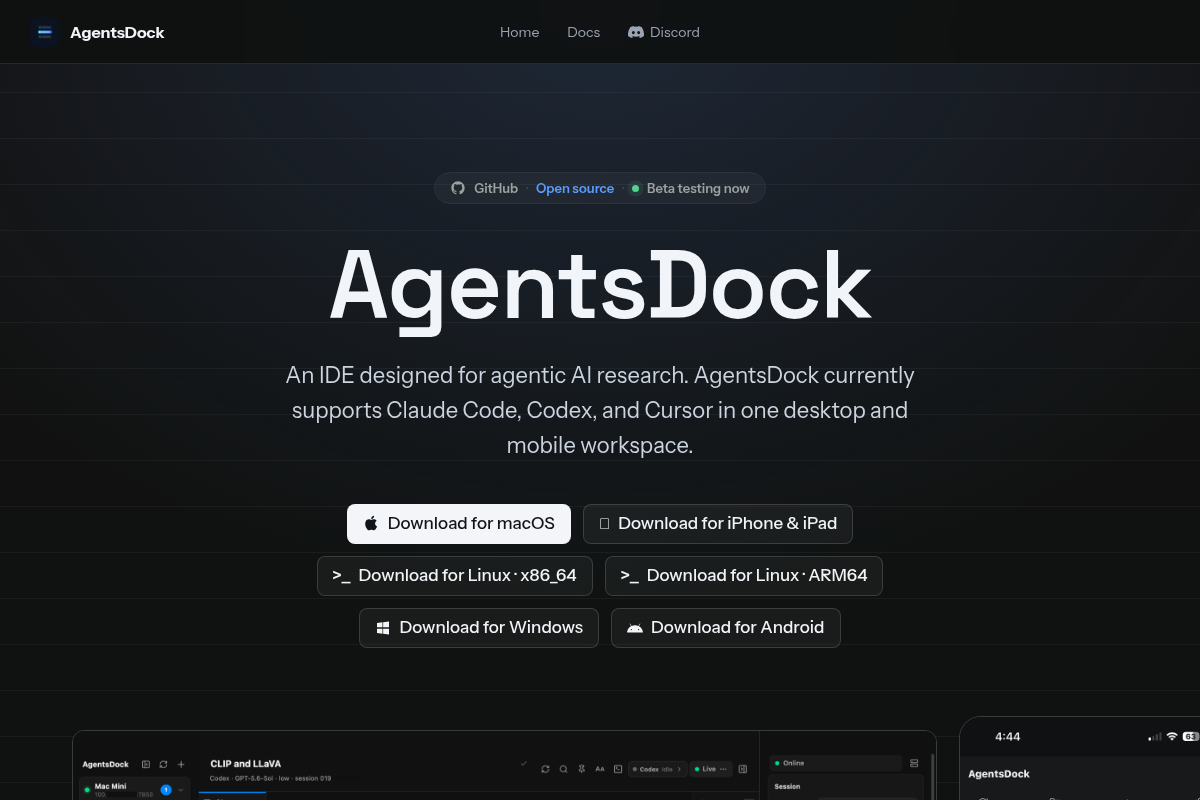Open the GitHub link in the badge

pyautogui.click(x=484, y=188)
